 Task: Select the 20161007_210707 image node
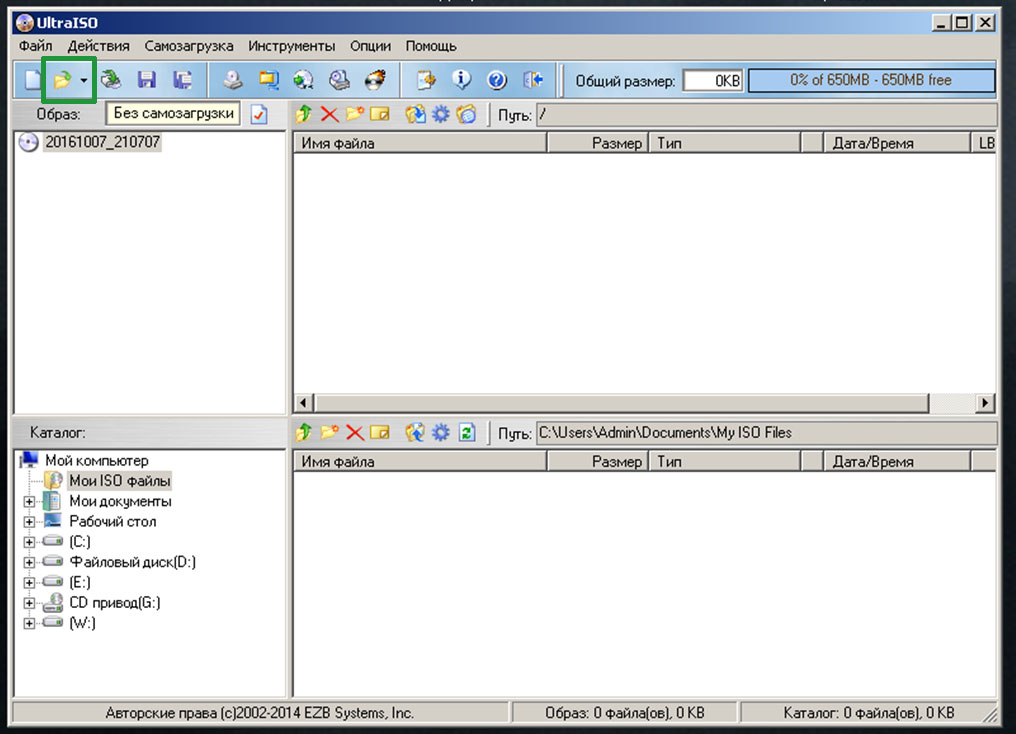pyautogui.click(x=102, y=142)
